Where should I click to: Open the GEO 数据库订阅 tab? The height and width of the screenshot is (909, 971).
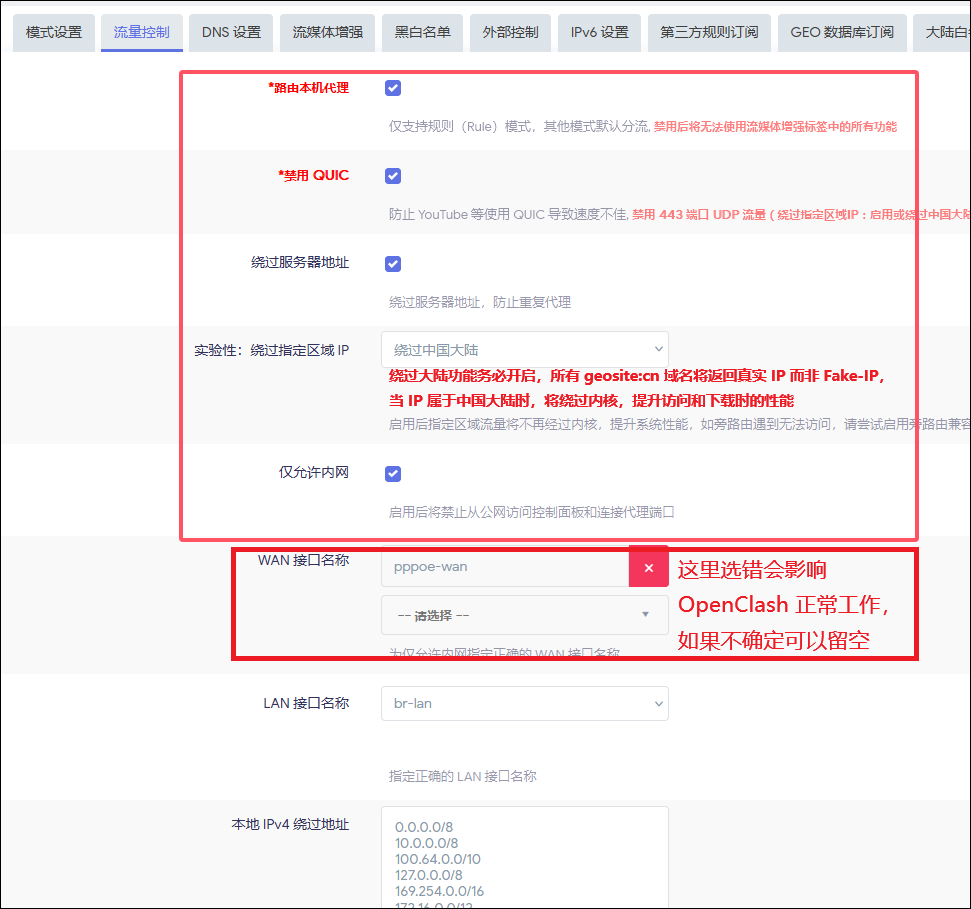pyautogui.click(x=842, y=32)
